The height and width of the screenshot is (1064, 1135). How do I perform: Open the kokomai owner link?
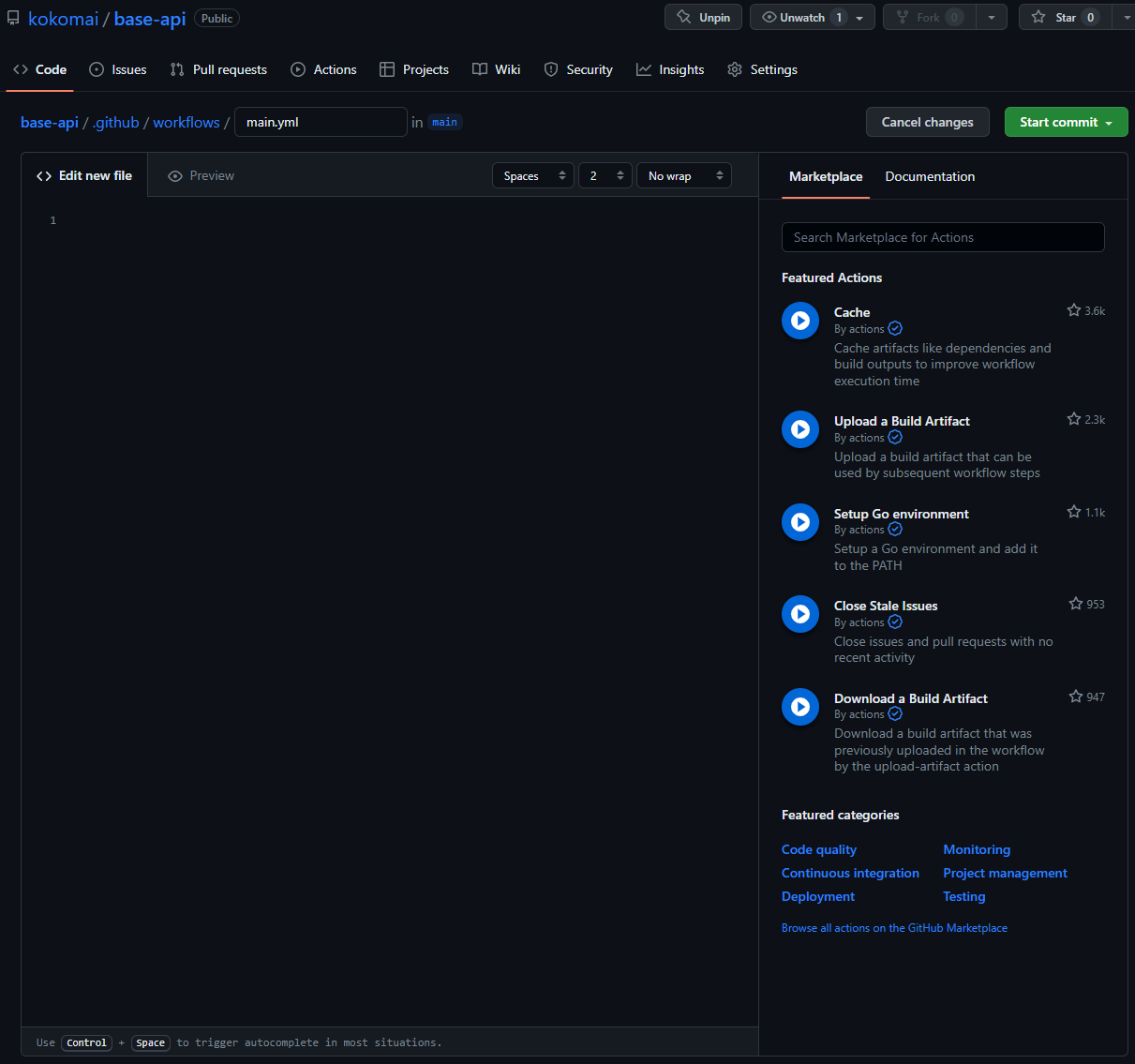point(64,19)
